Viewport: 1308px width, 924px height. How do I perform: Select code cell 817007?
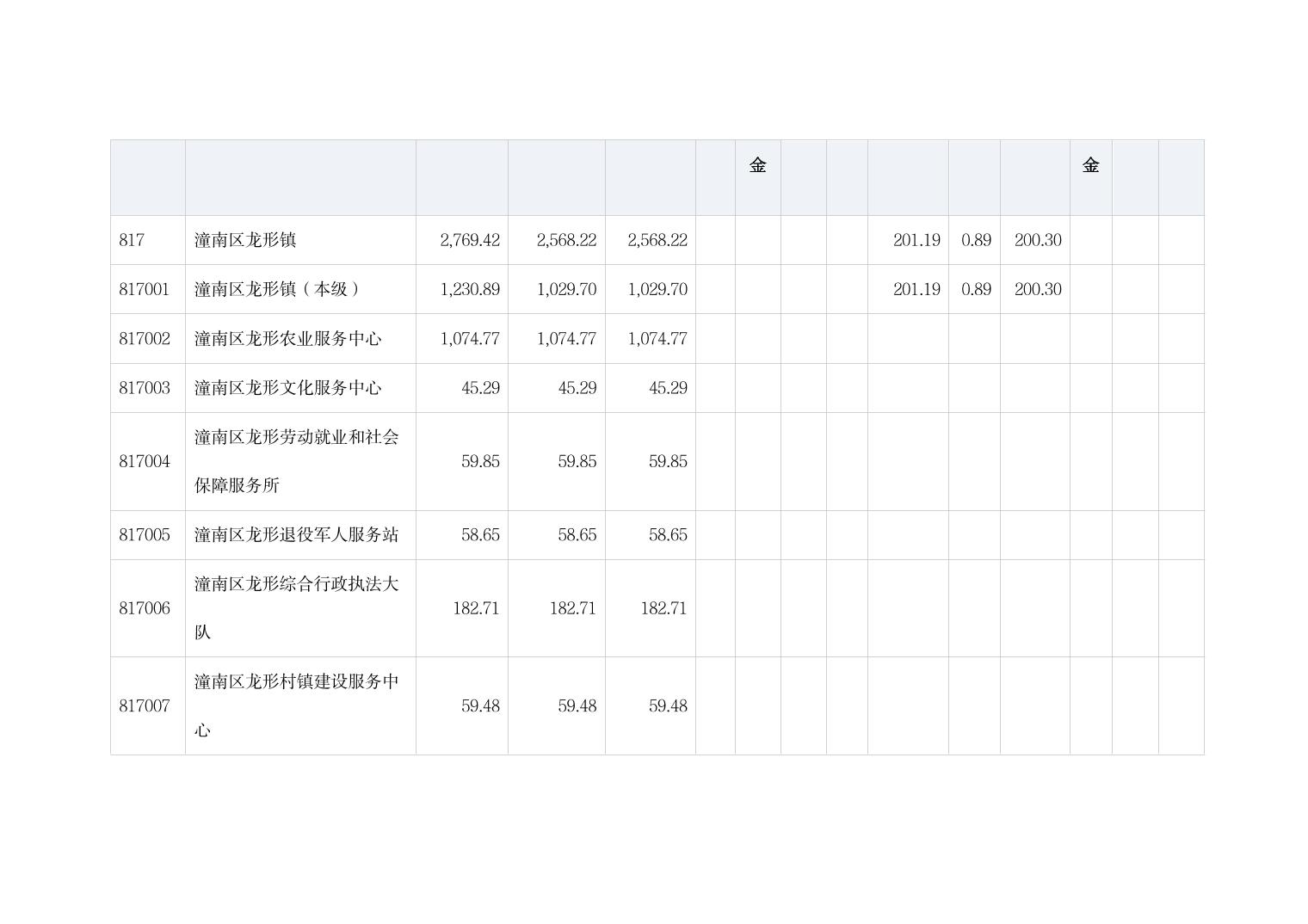point(145,705)
